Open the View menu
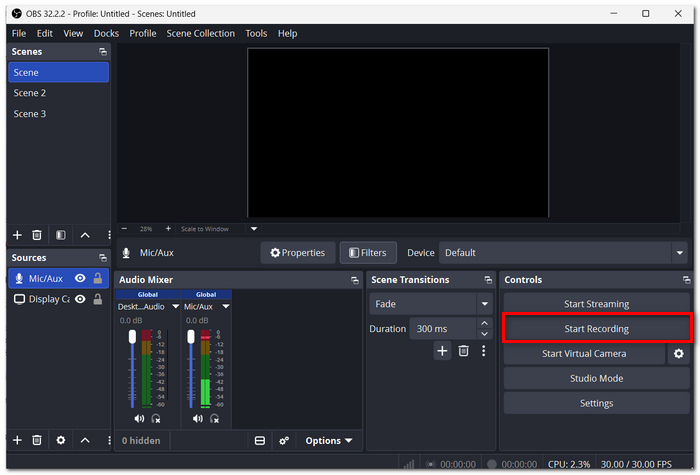 point(73,33)
